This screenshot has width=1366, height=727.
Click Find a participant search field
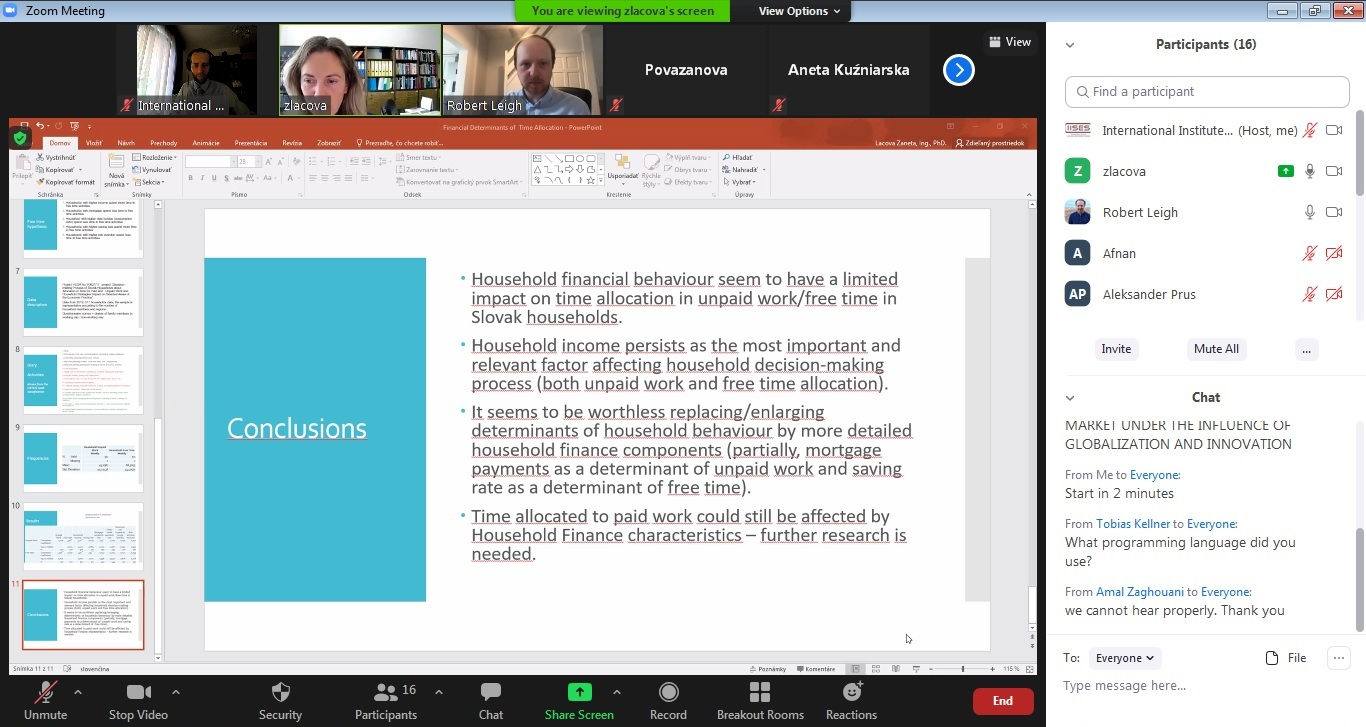tap(1207, 91)
